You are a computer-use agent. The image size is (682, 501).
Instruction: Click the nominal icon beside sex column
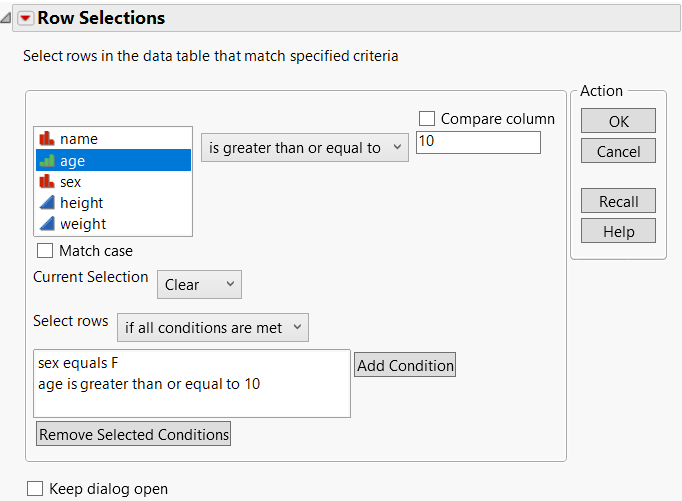click(46, 182)
